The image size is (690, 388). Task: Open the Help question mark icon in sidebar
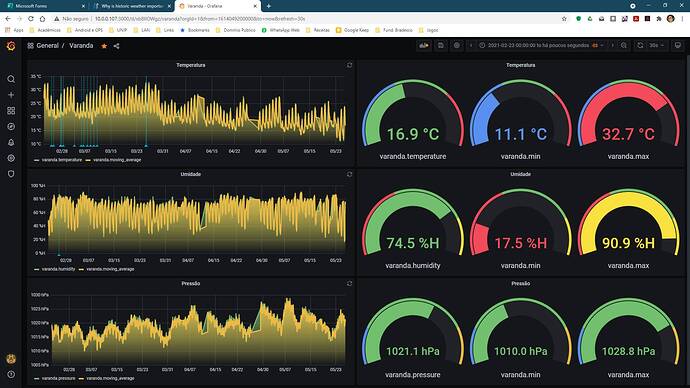[11, 374]
